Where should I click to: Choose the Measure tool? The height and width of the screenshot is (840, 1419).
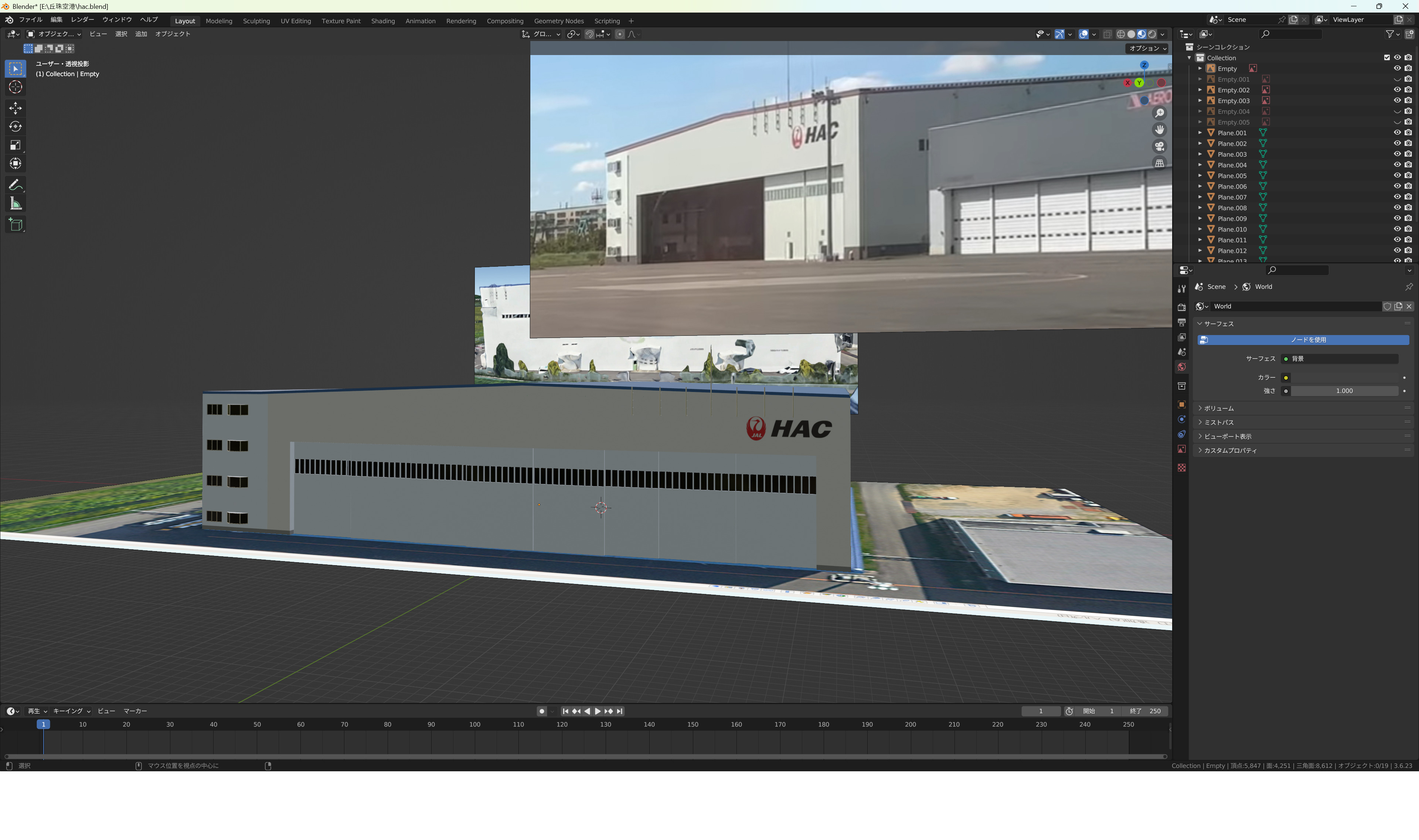coord(15,203)
